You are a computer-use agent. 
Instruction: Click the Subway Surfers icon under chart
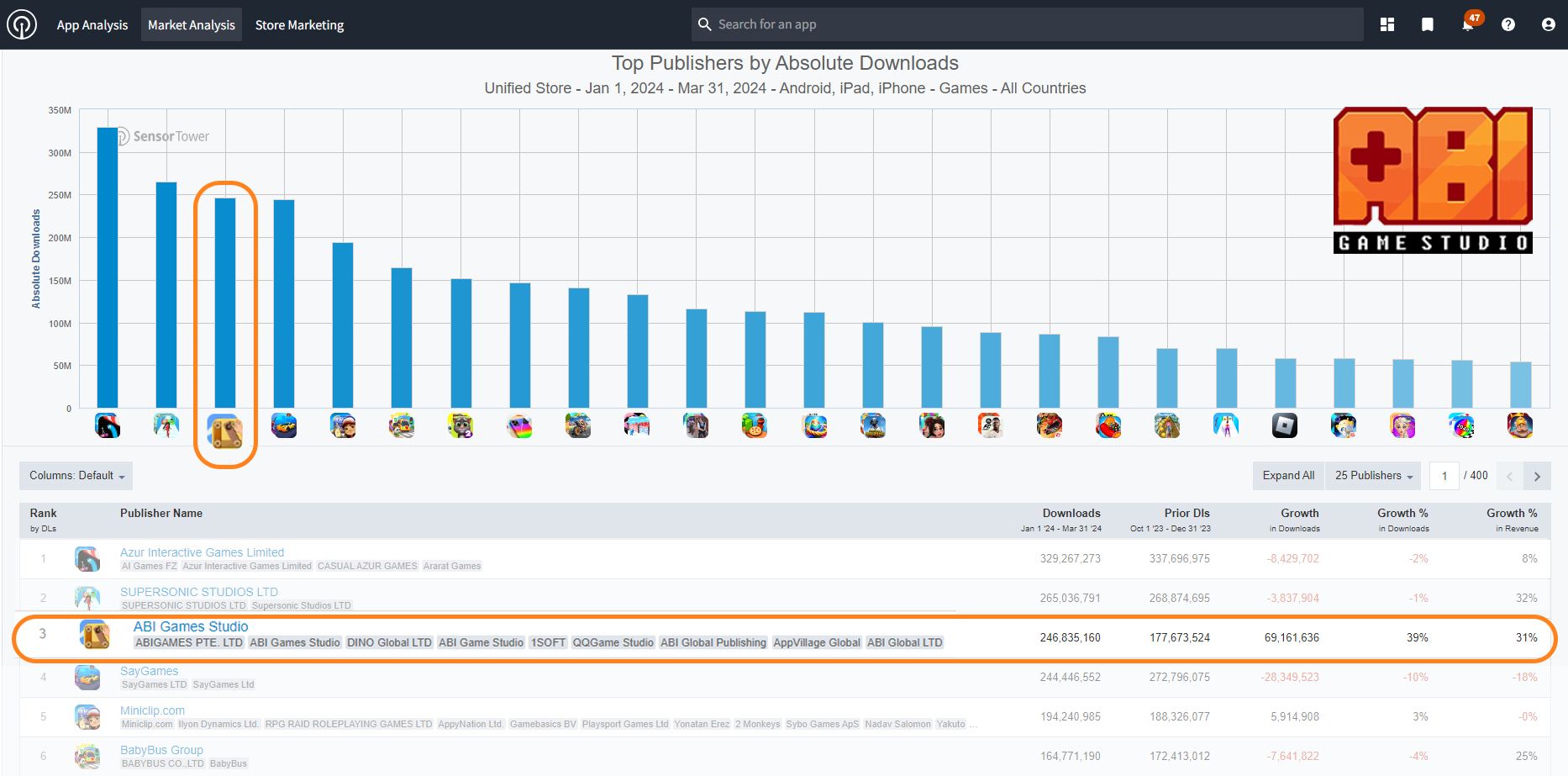[x=343, y=425]
